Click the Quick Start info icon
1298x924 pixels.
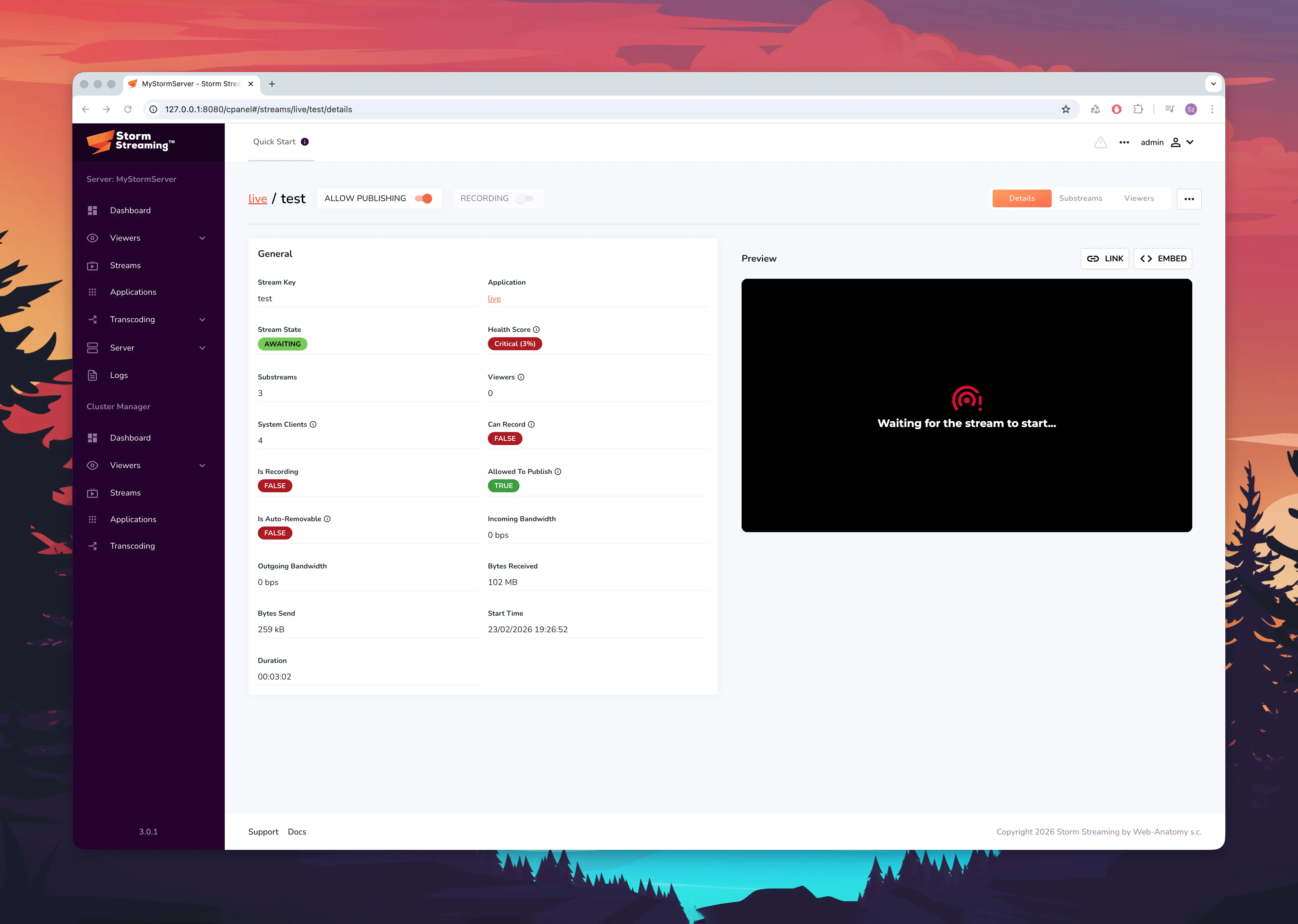(305, 142)
